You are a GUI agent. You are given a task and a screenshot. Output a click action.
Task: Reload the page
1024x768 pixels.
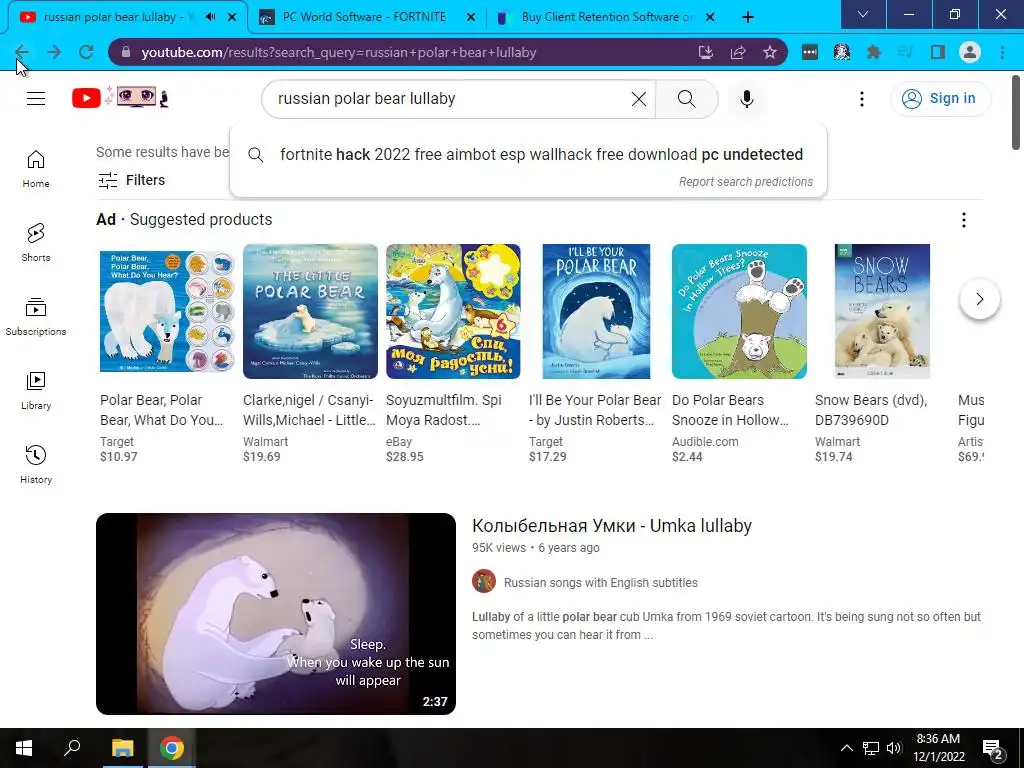coord(86,52)
